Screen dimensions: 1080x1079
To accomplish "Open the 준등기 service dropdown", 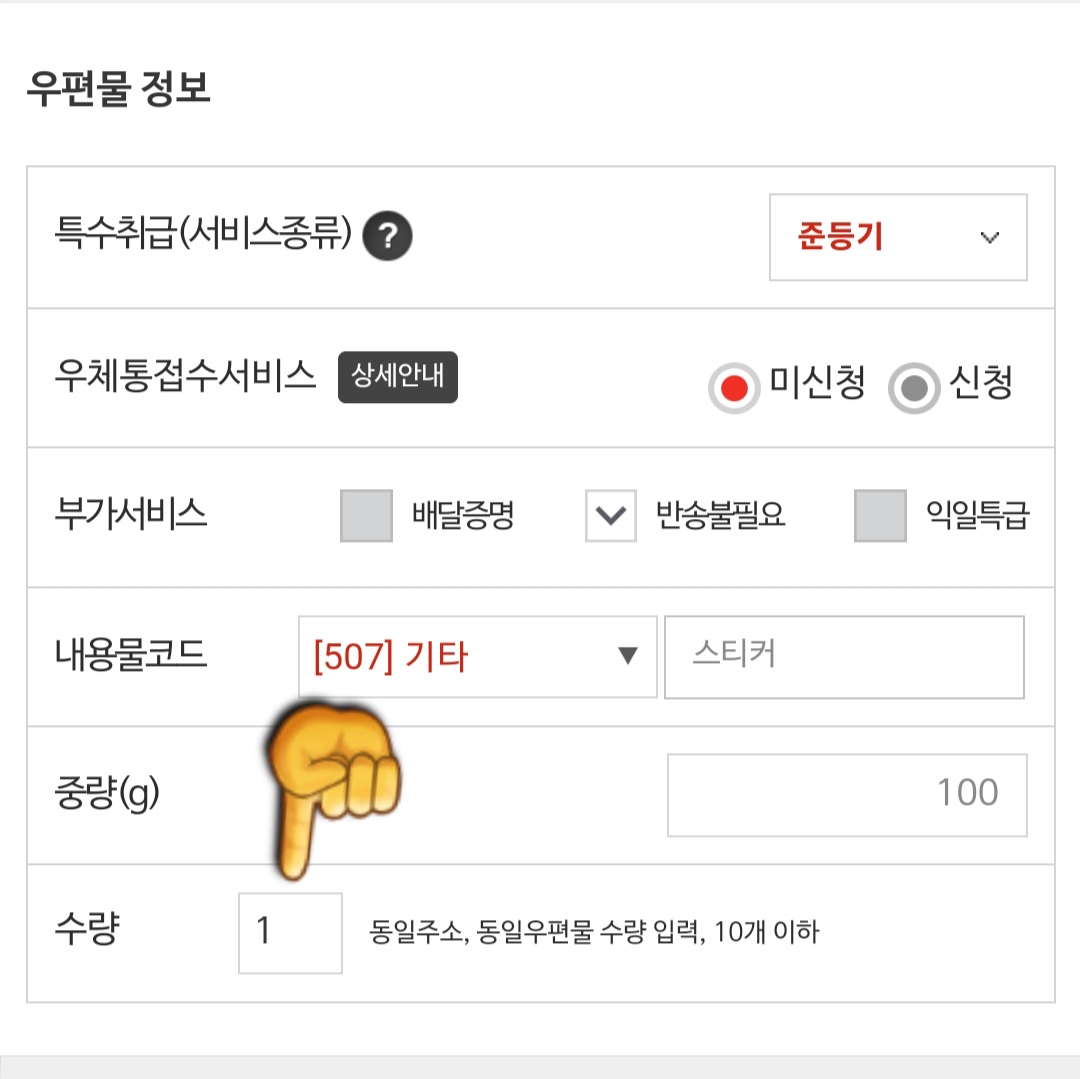I will click(x=896, y=237).
